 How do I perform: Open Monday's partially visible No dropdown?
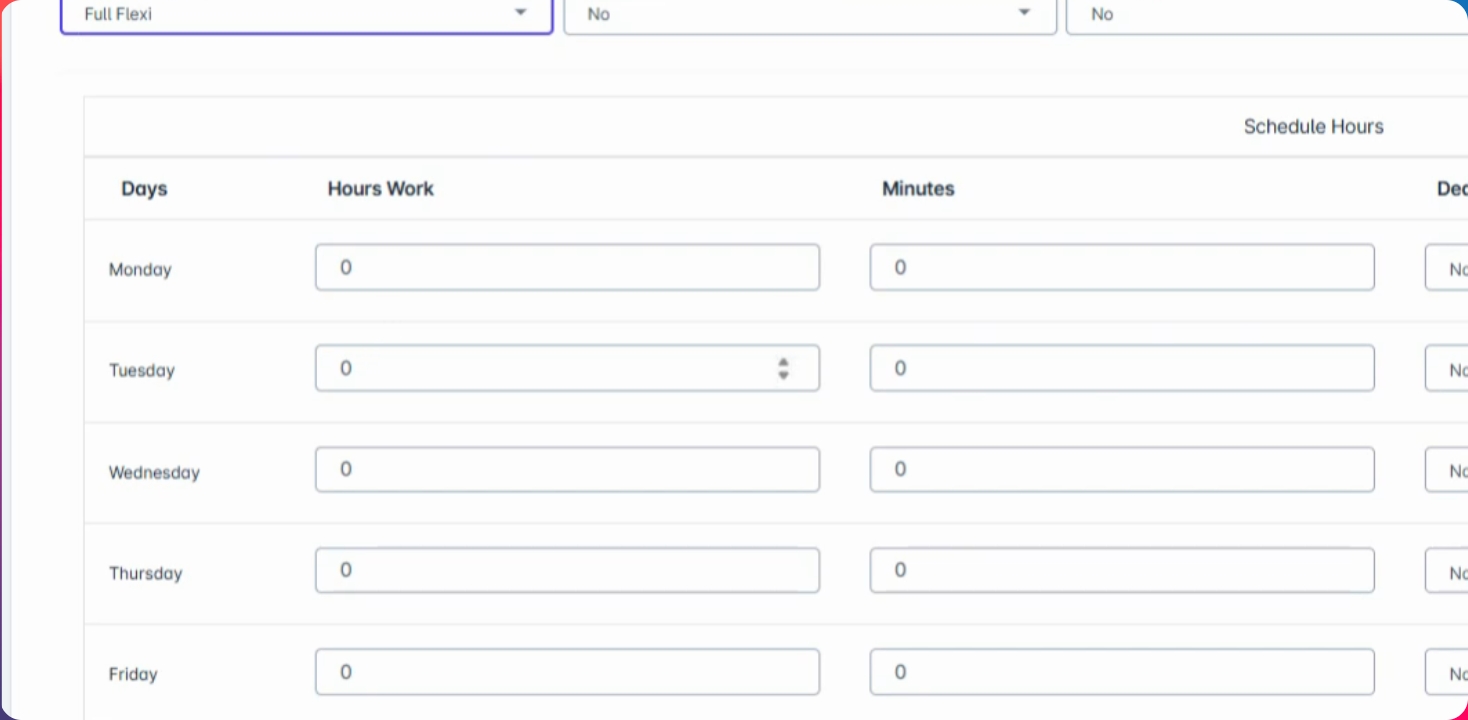click(1448, 269)
